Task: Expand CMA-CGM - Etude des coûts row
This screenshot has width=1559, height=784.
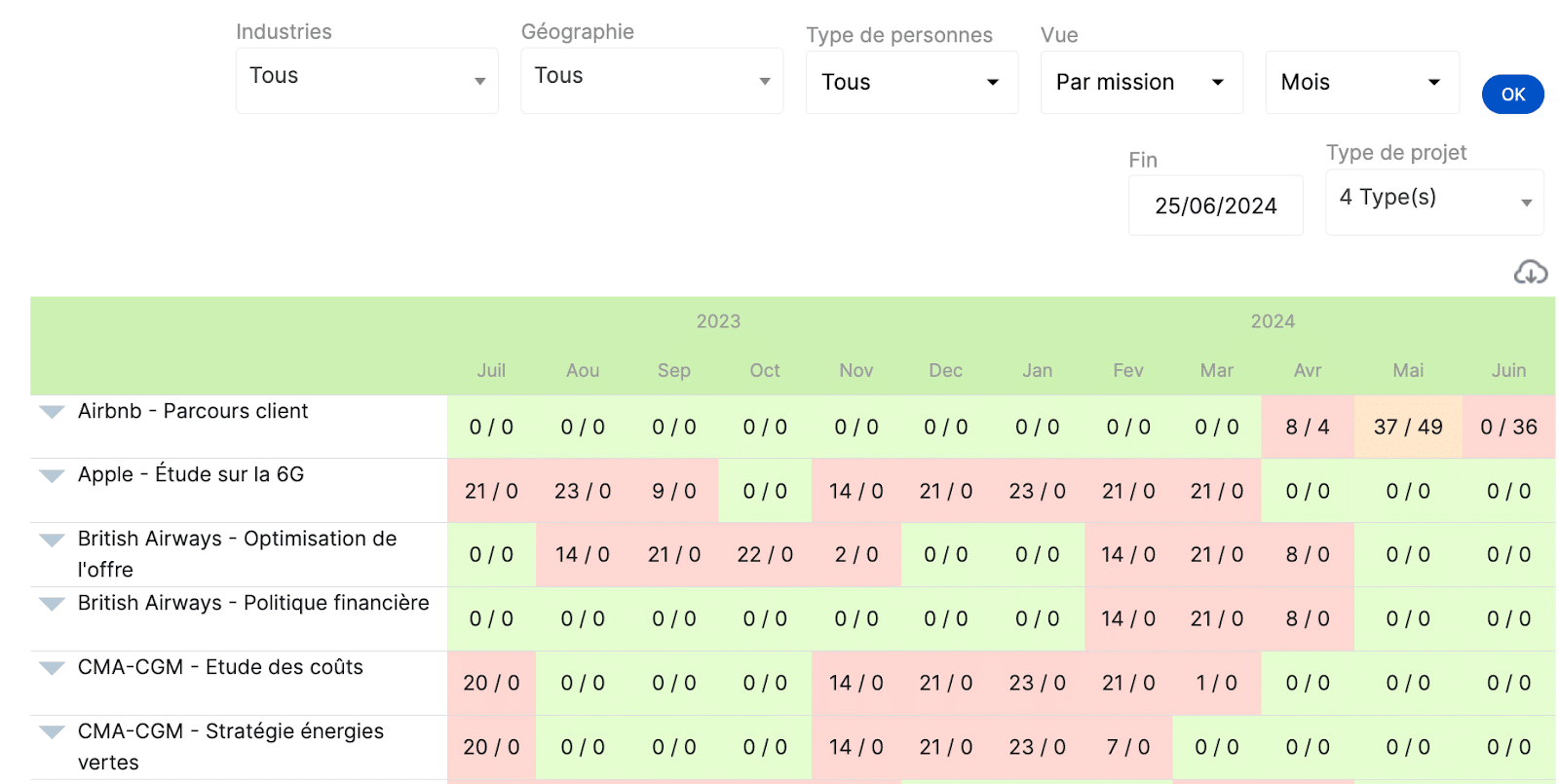Action: click(x=52, y=668)
